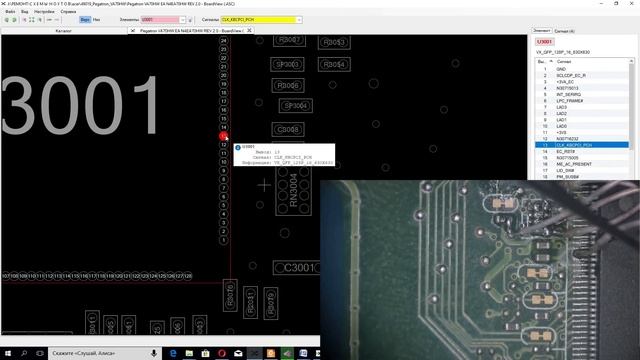Click the second green toolbar icon

(14, 20)
